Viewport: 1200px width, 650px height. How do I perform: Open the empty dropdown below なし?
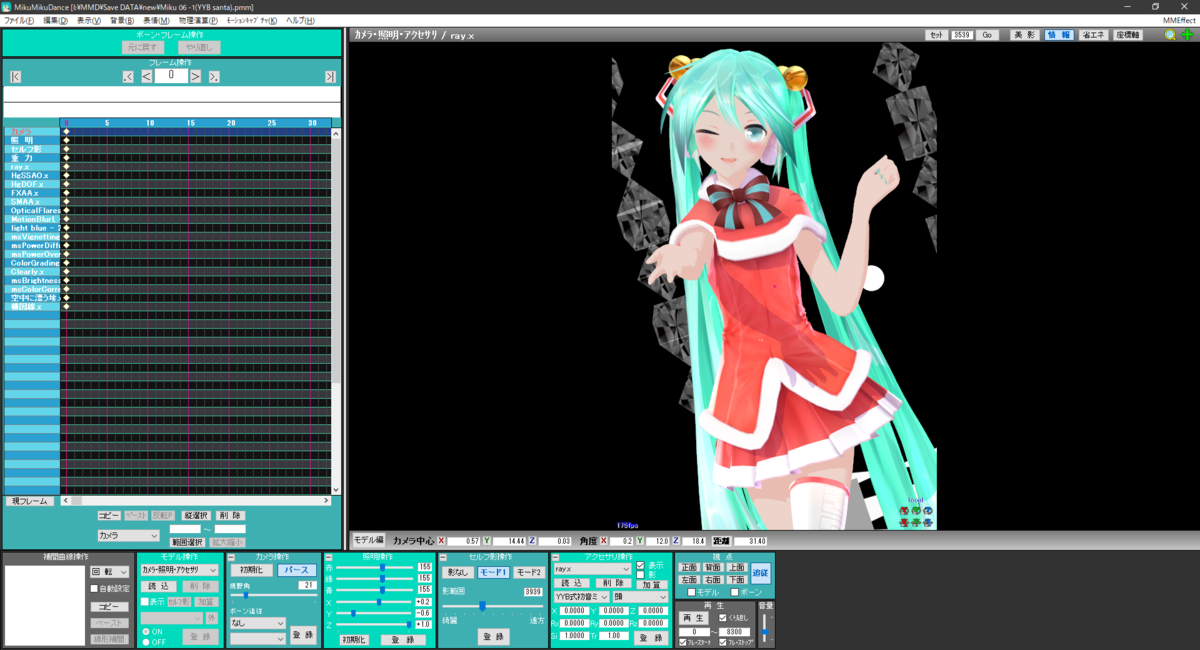coord(257,638)
